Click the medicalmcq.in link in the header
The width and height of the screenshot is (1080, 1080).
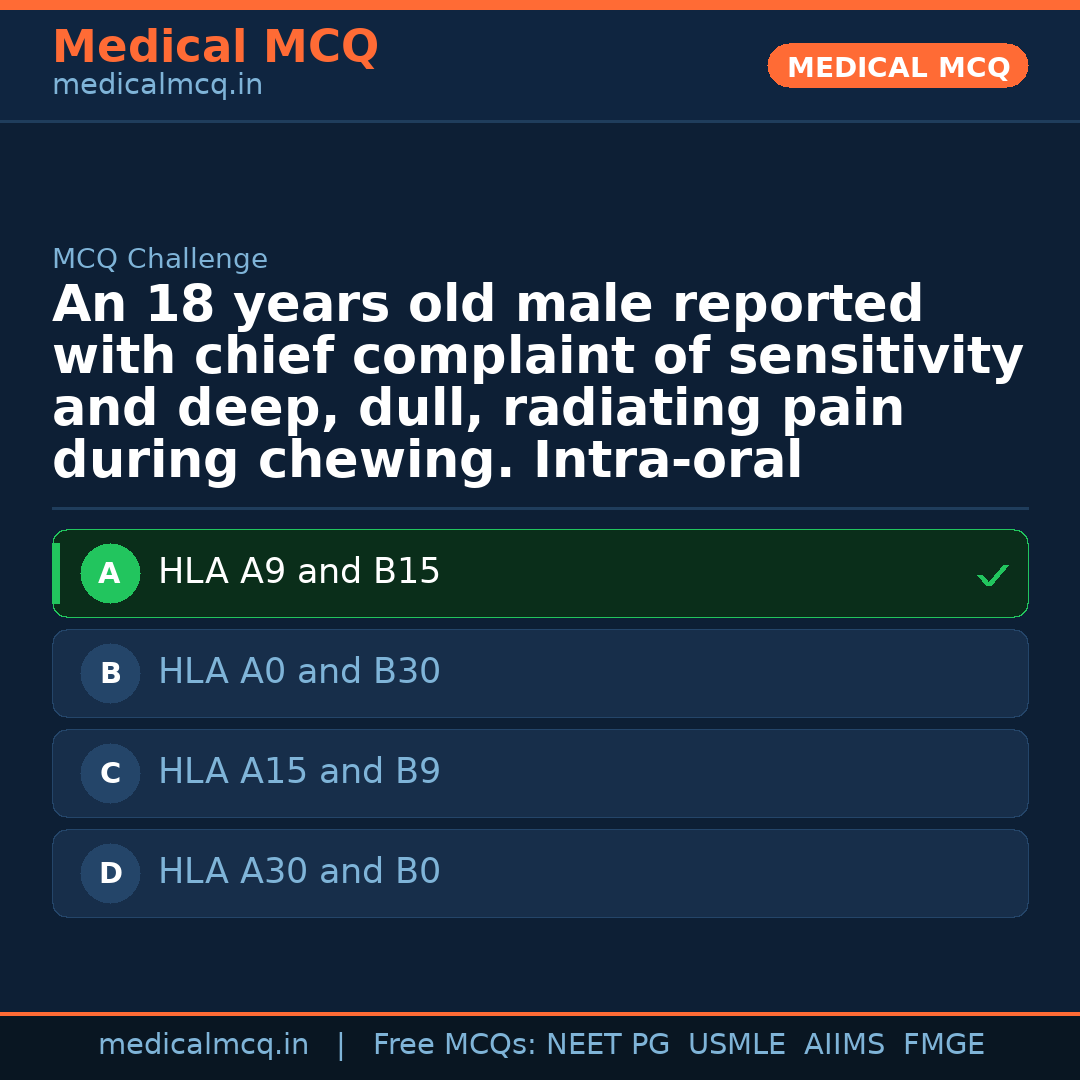tap(157, 84)
